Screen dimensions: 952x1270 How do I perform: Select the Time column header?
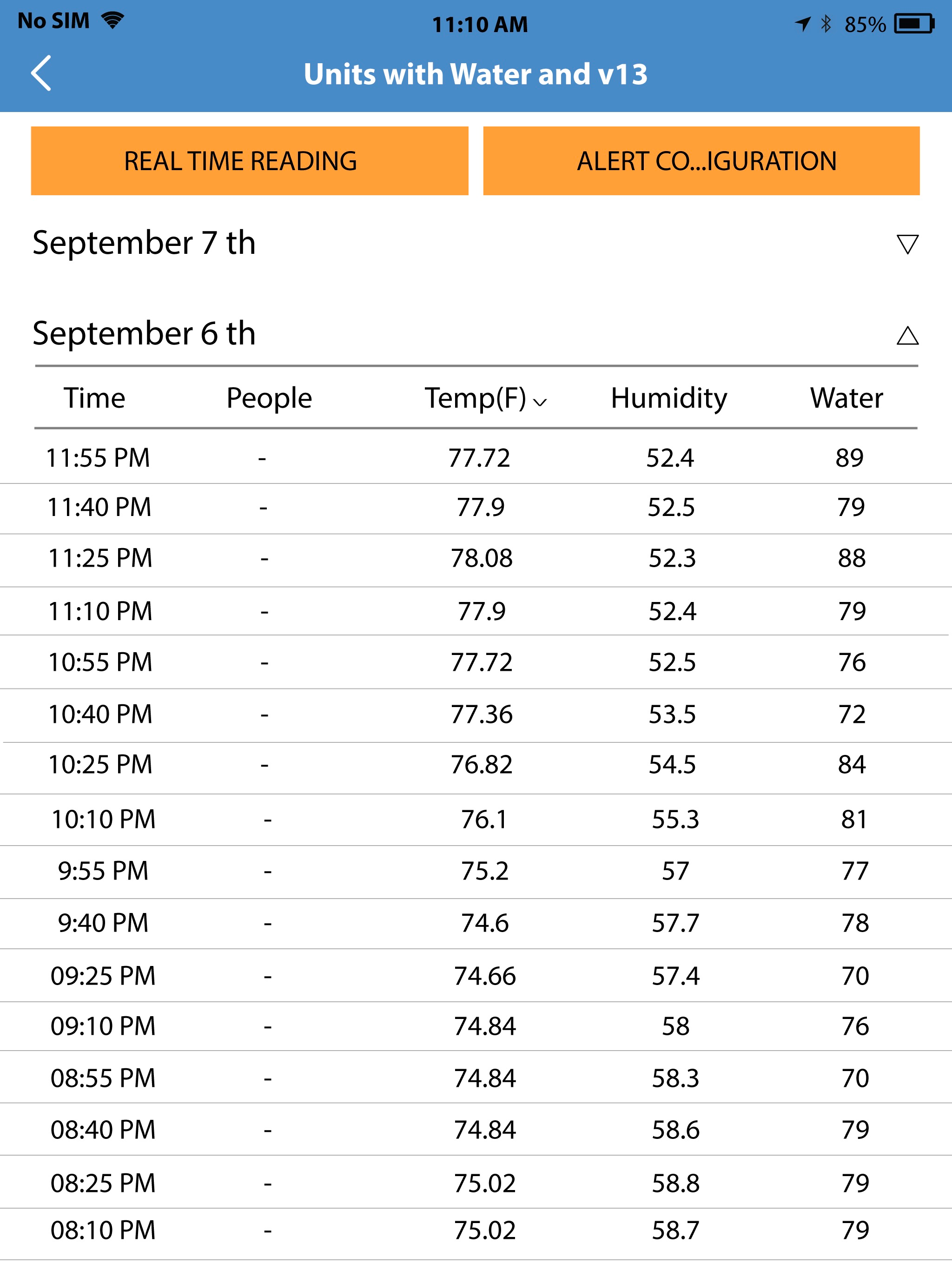(x=95, y=398)
